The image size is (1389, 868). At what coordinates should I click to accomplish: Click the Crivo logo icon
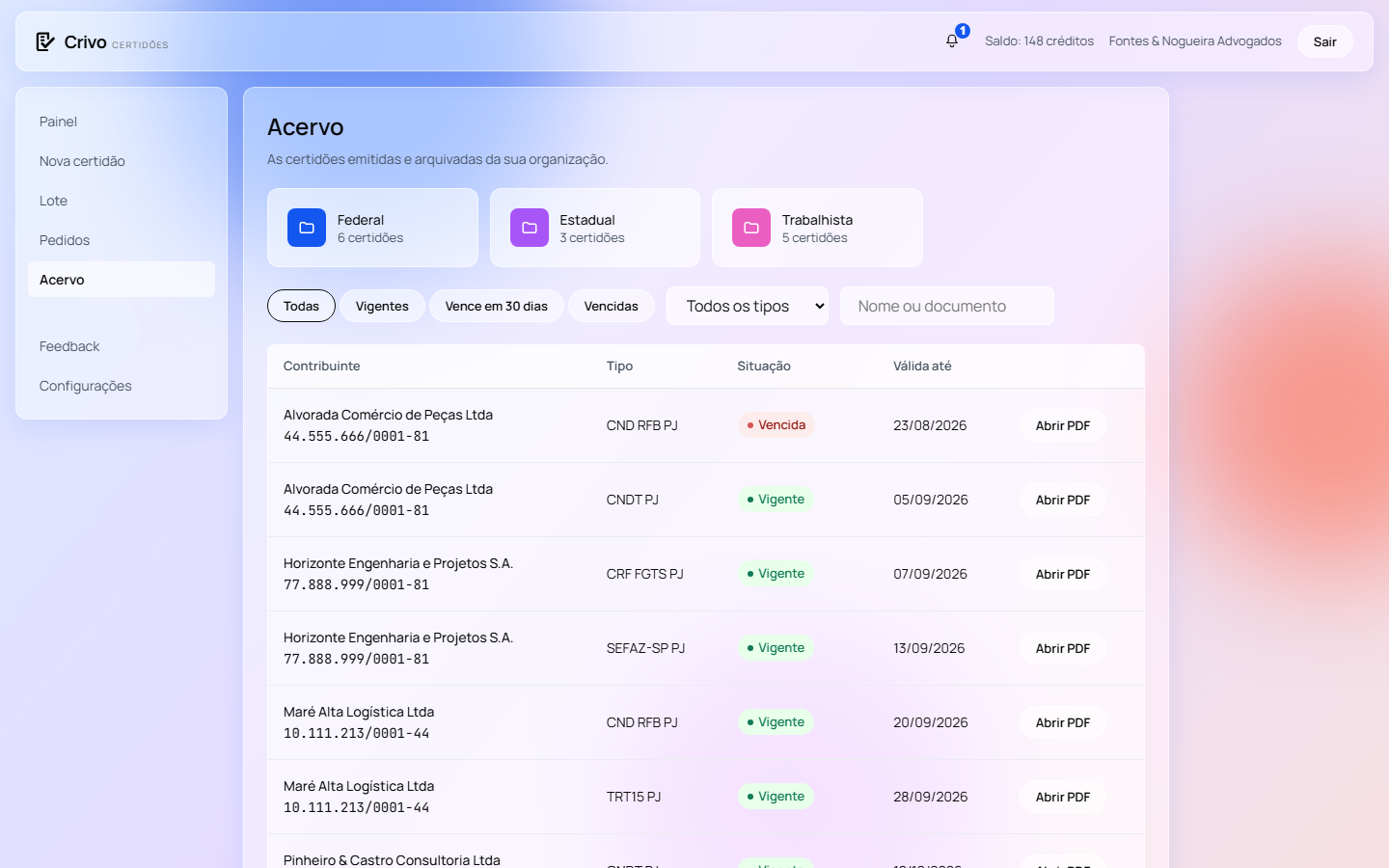pos(45,41)
